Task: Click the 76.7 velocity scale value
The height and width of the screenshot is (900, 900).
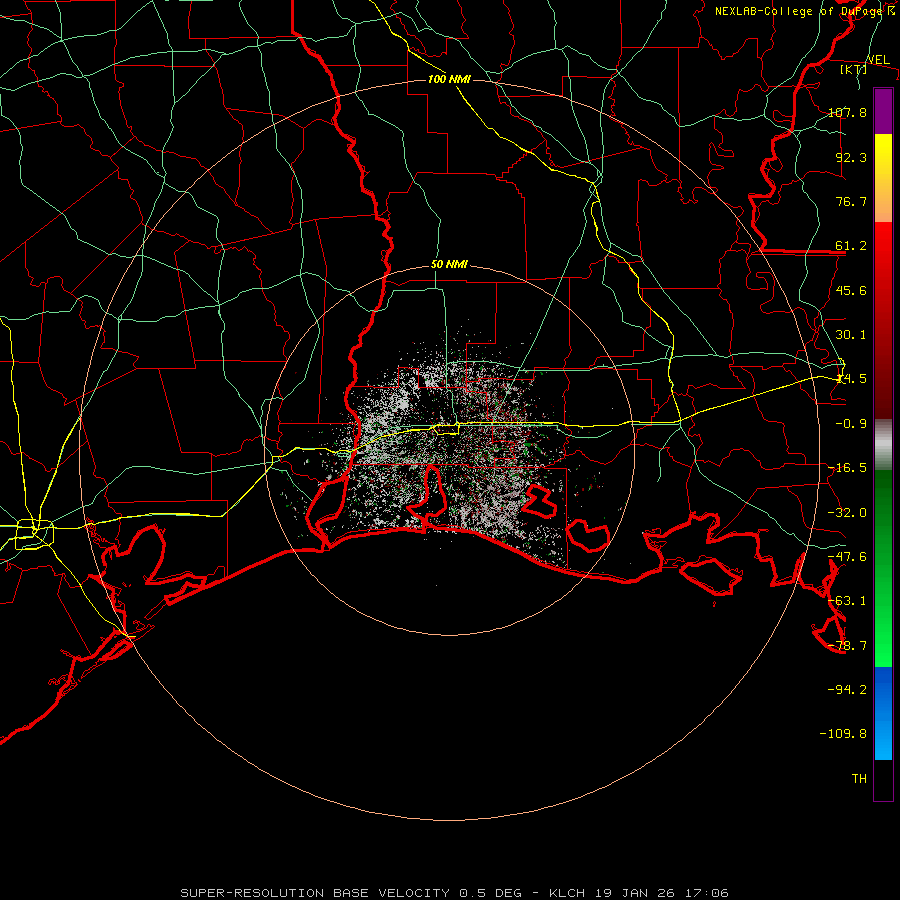Action: (x=851, y=201)
